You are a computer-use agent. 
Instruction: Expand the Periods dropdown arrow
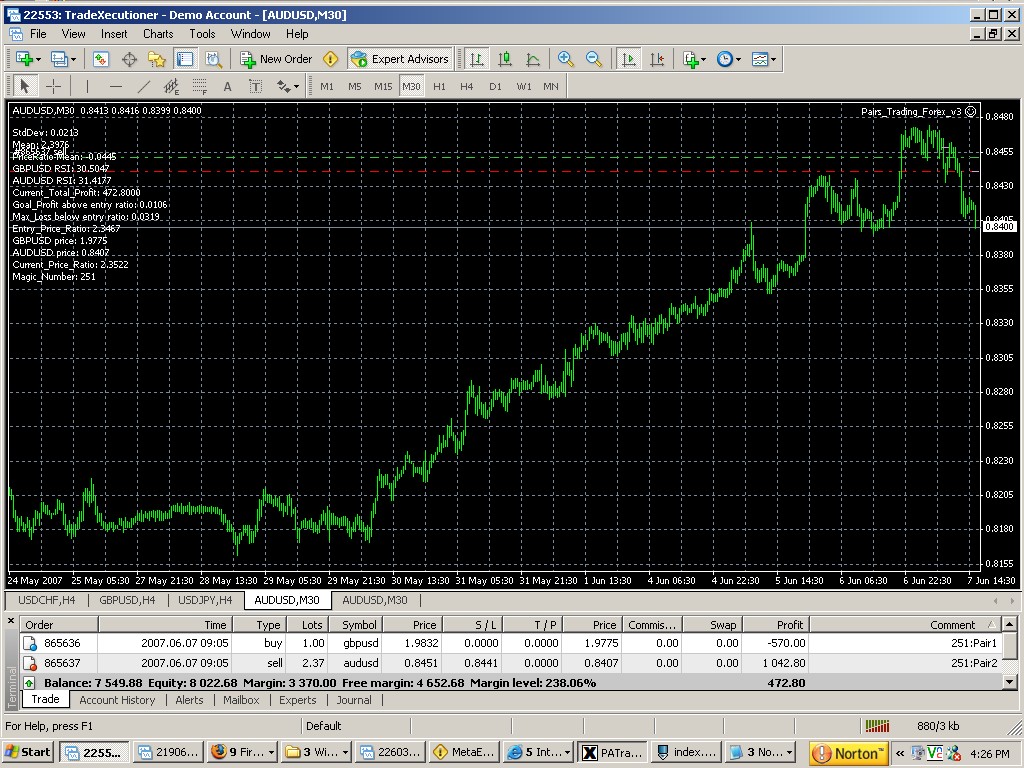738,59
